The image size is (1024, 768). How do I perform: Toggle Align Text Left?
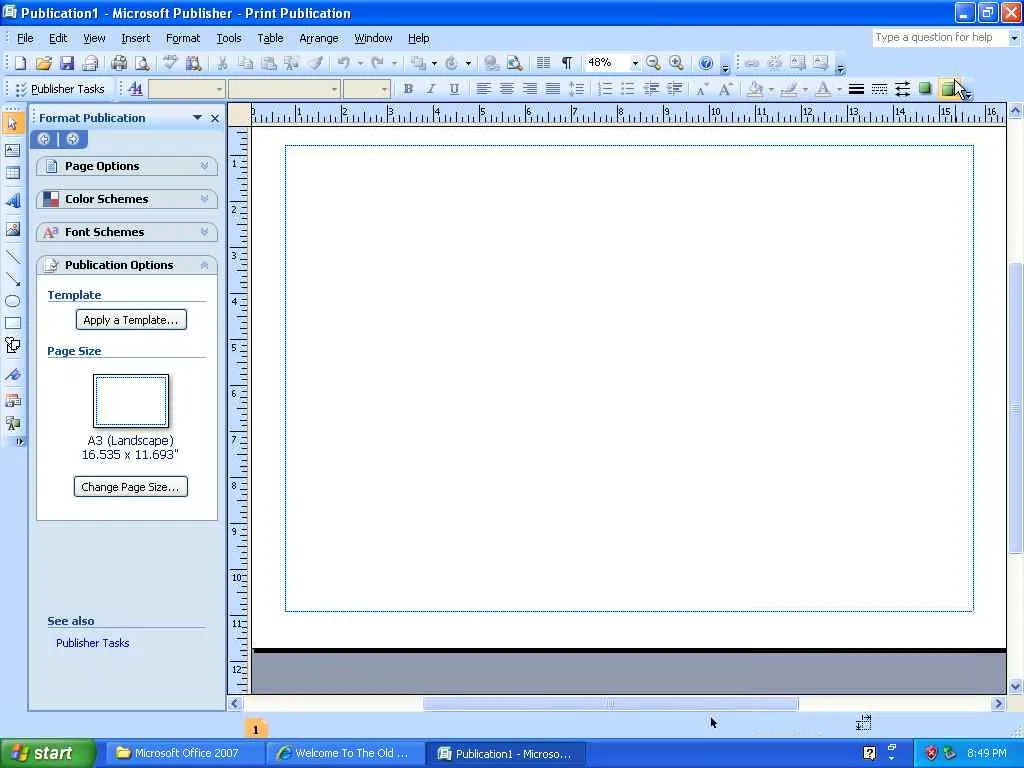[483, 89]
